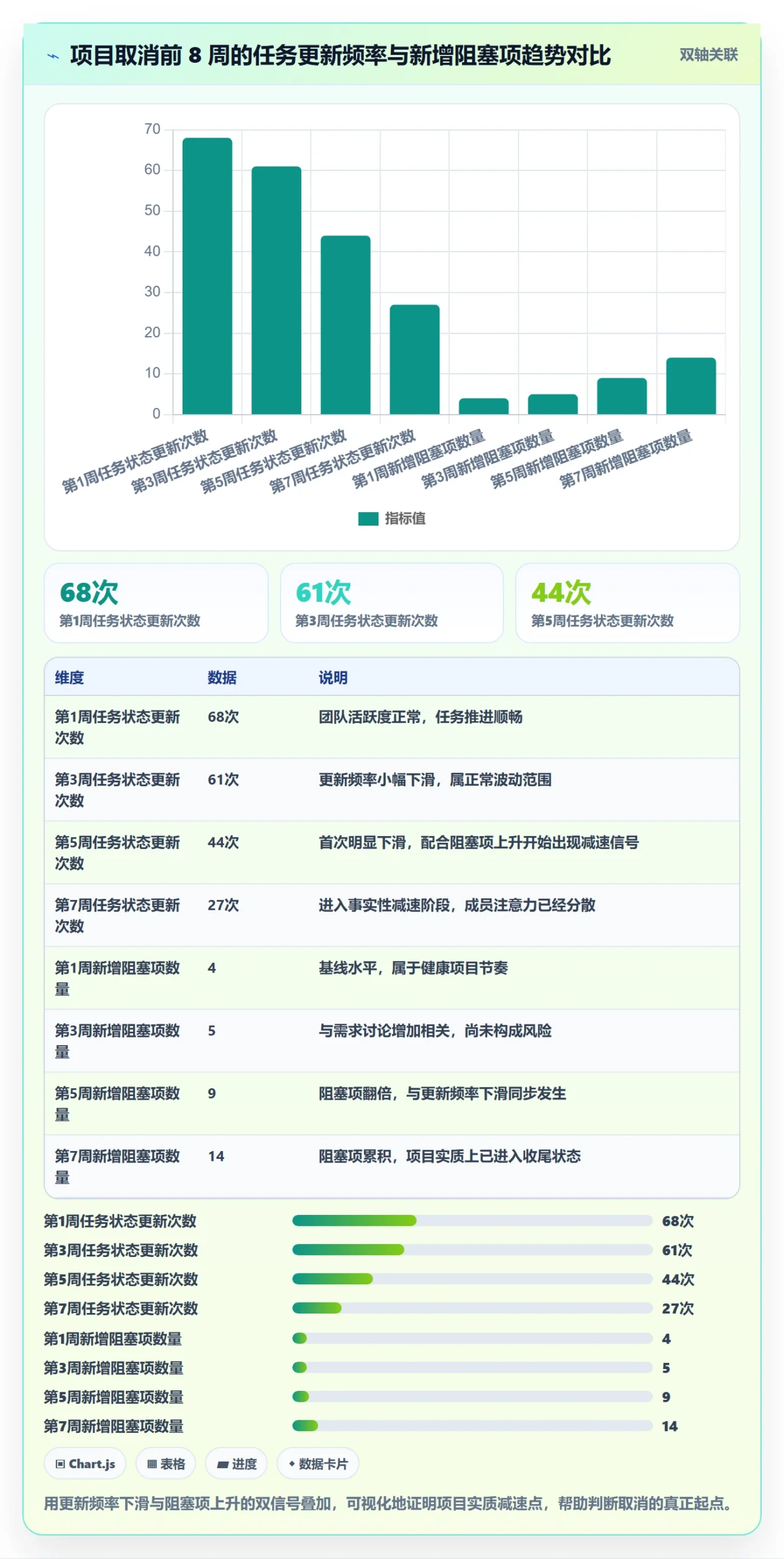784x1559 pixels.
Task: Click description 与需求讨论增加相关，尚未构成风险
Action: click(x=435, y=1030)
